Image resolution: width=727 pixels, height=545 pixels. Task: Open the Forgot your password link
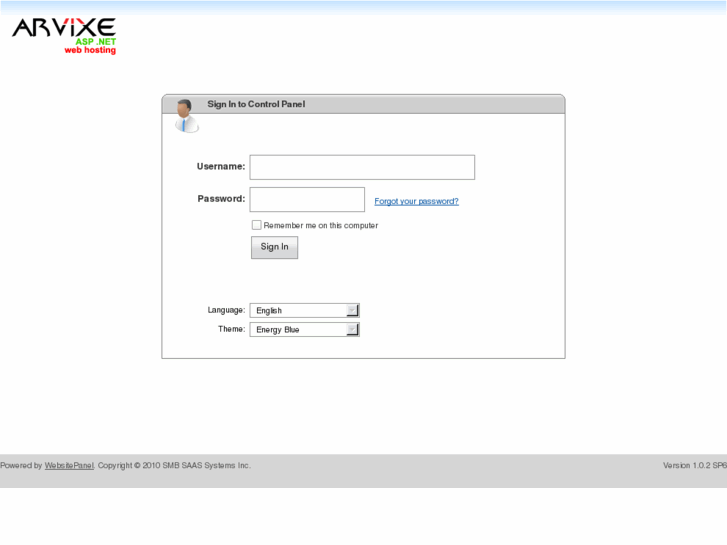(x=416, y=201)
